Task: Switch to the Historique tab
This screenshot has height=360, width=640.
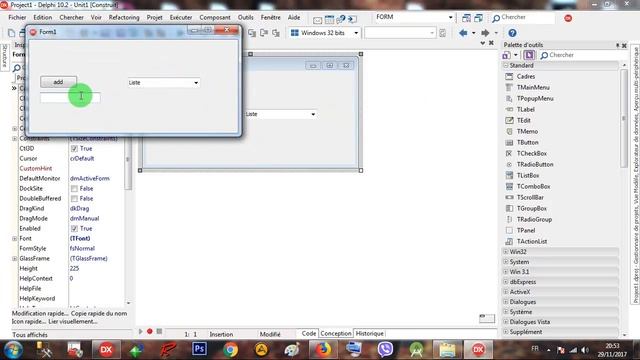Action: (x=369, y=333)
